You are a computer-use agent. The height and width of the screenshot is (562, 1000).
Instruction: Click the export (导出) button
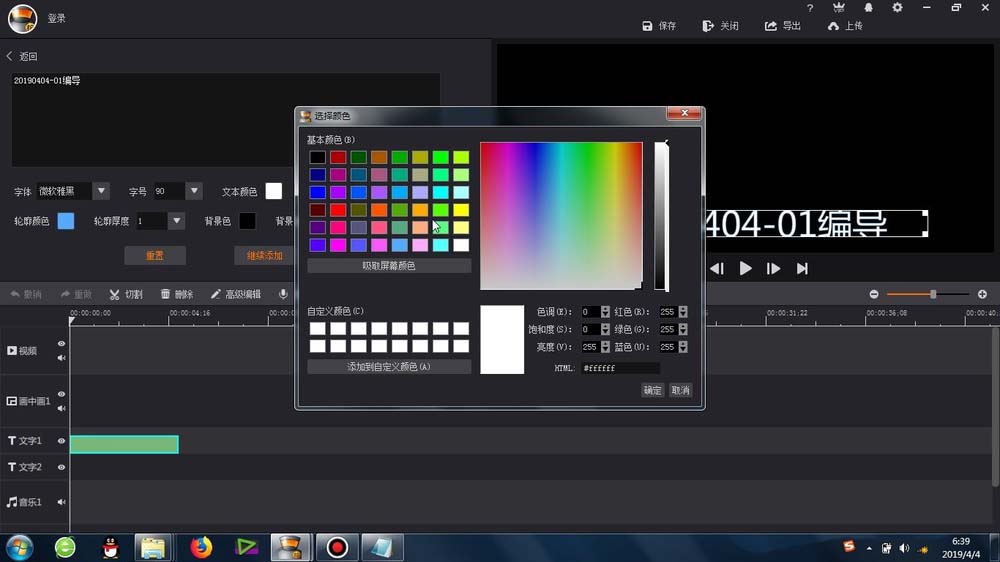pos(783,26)
